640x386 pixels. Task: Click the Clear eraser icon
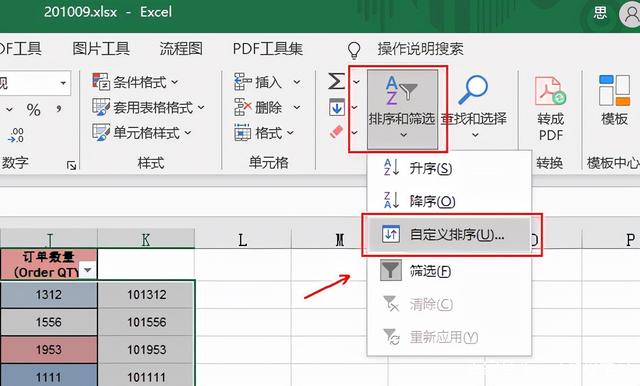click(x=337, y=132)
